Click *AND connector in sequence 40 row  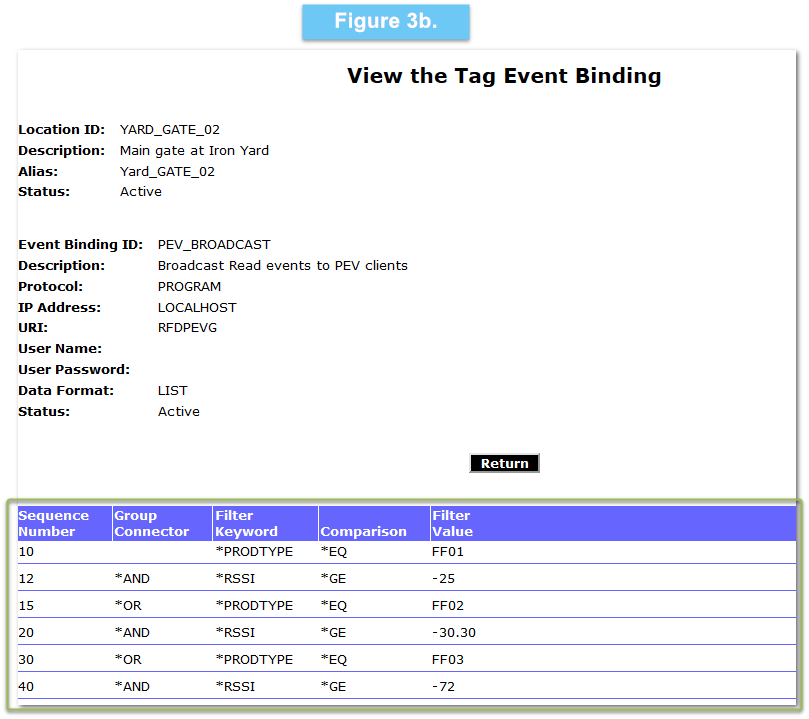132,687
